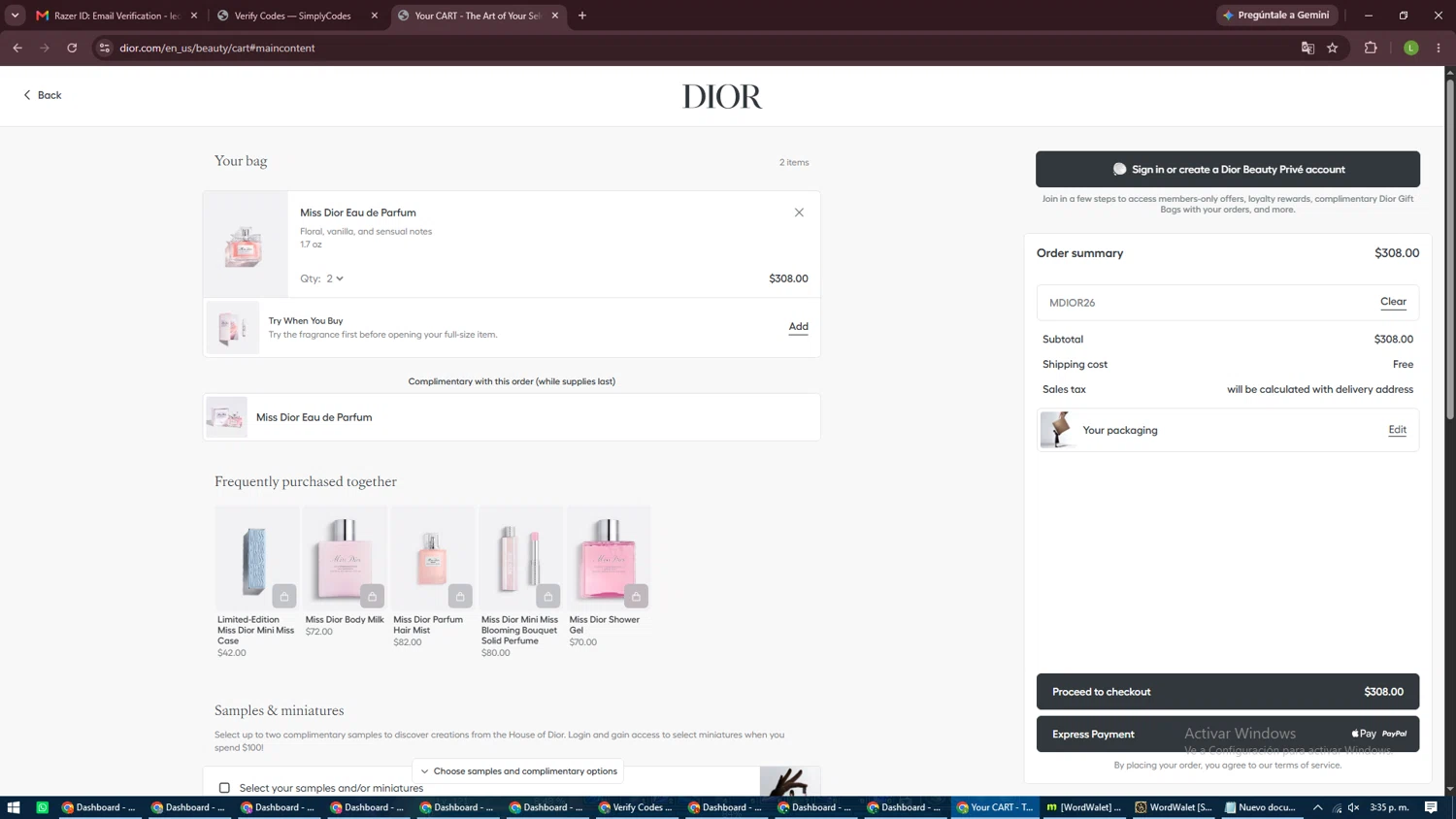Open the network tray icon
The width and height of the screenshot is (1456, 819).
(1337, 807)
